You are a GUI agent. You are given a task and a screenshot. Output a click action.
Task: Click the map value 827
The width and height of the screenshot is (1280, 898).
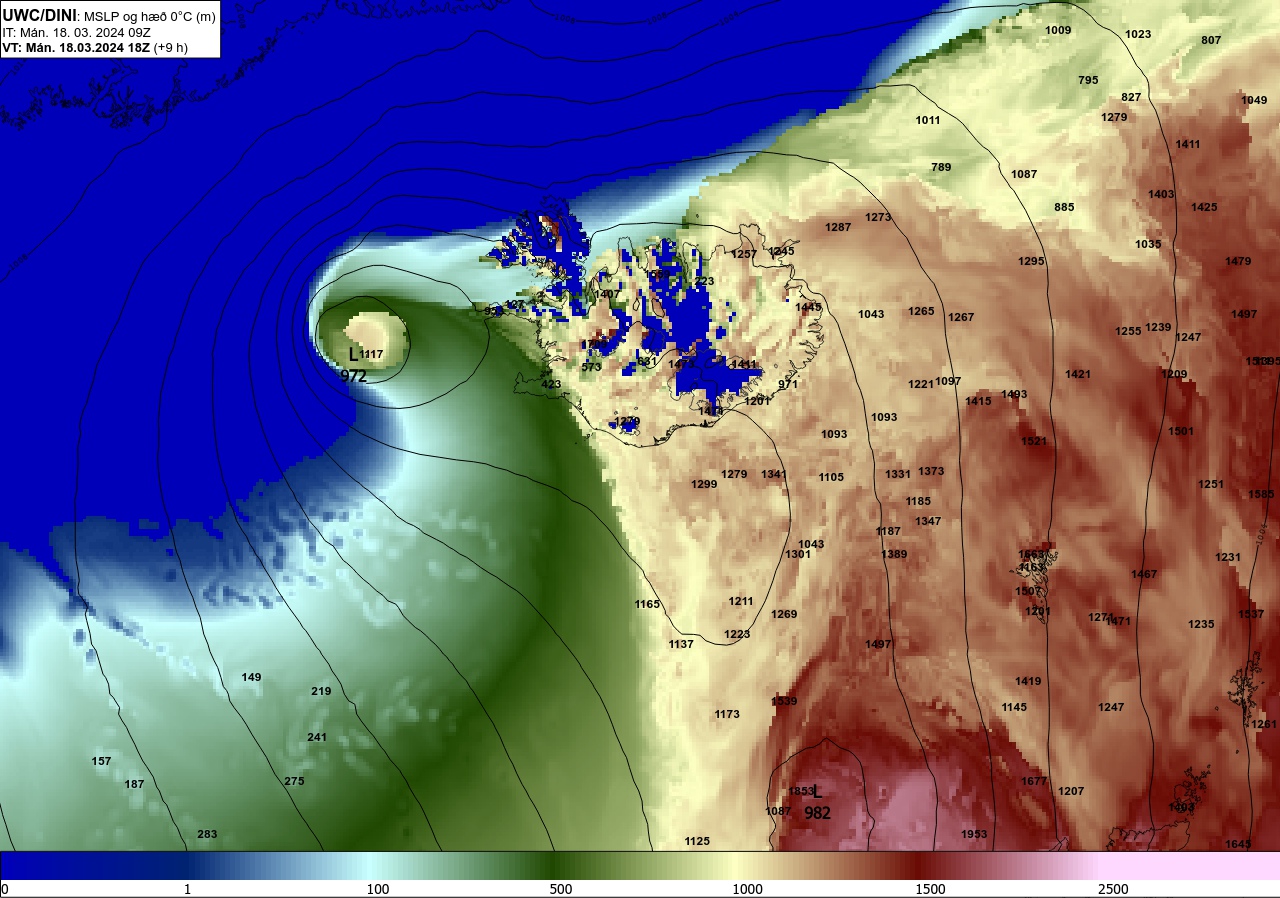click(1131, 97)
